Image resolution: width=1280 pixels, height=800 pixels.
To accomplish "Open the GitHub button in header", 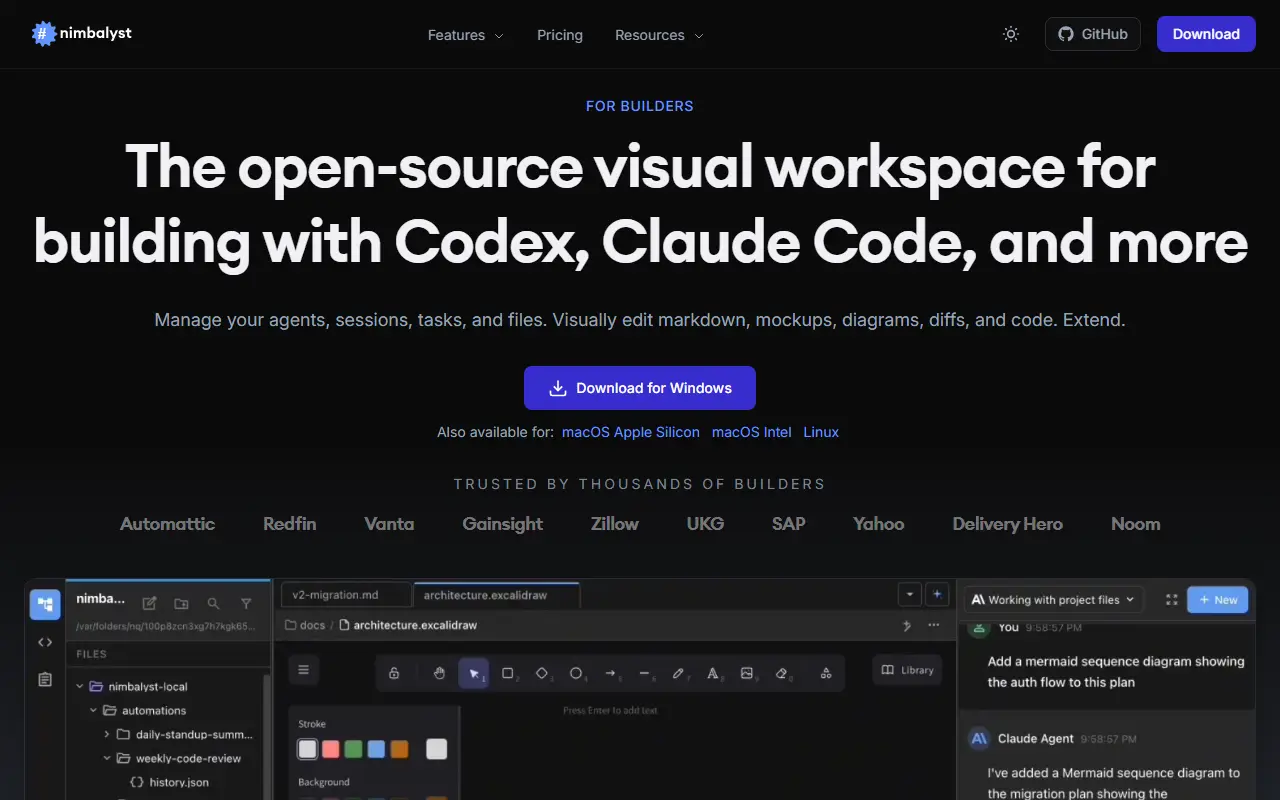I will (x=1093, y=34).
